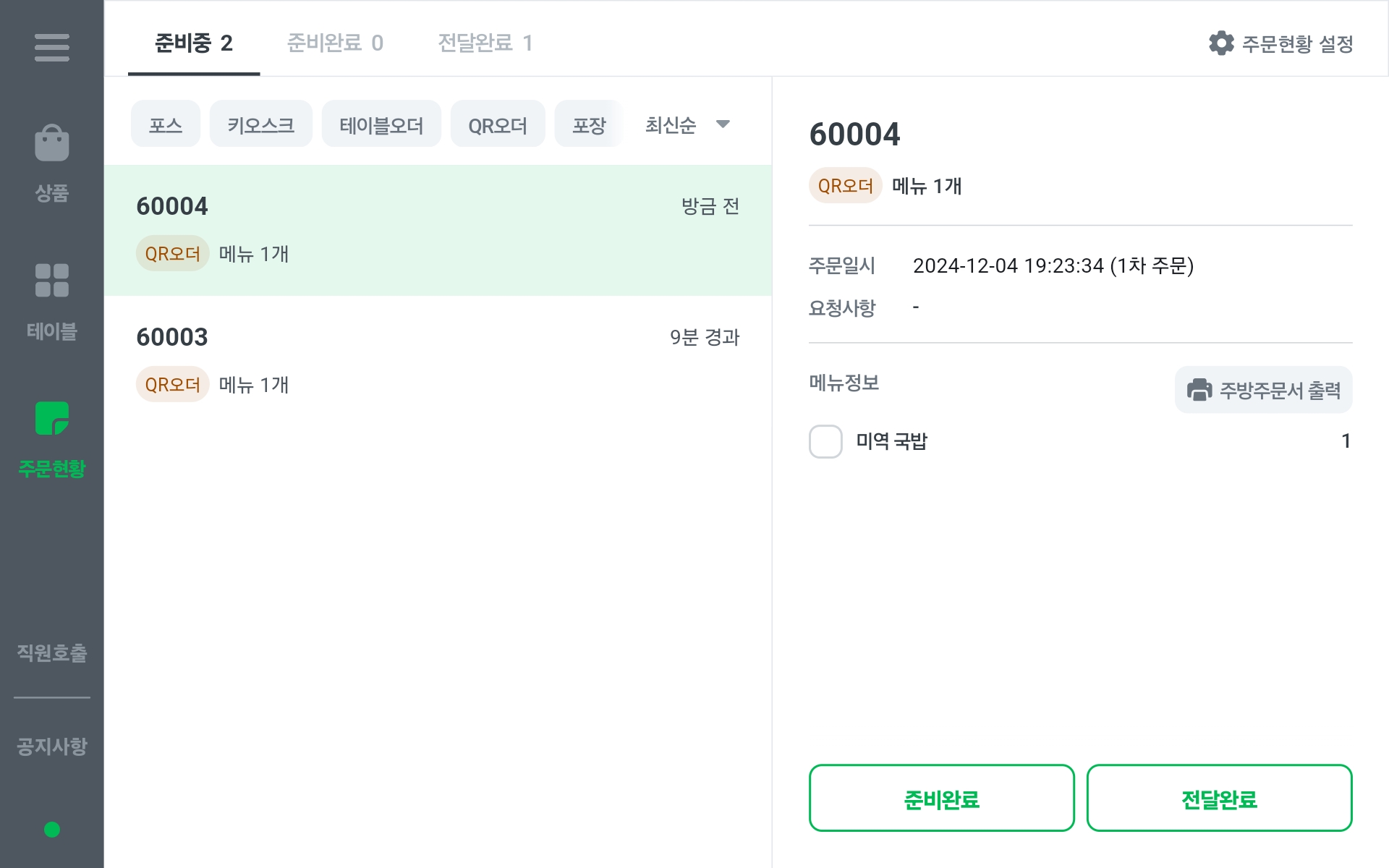Select the green 주문현황 icon
The width and height of the screenshot is (1389, 868).
tap(51, 419)
